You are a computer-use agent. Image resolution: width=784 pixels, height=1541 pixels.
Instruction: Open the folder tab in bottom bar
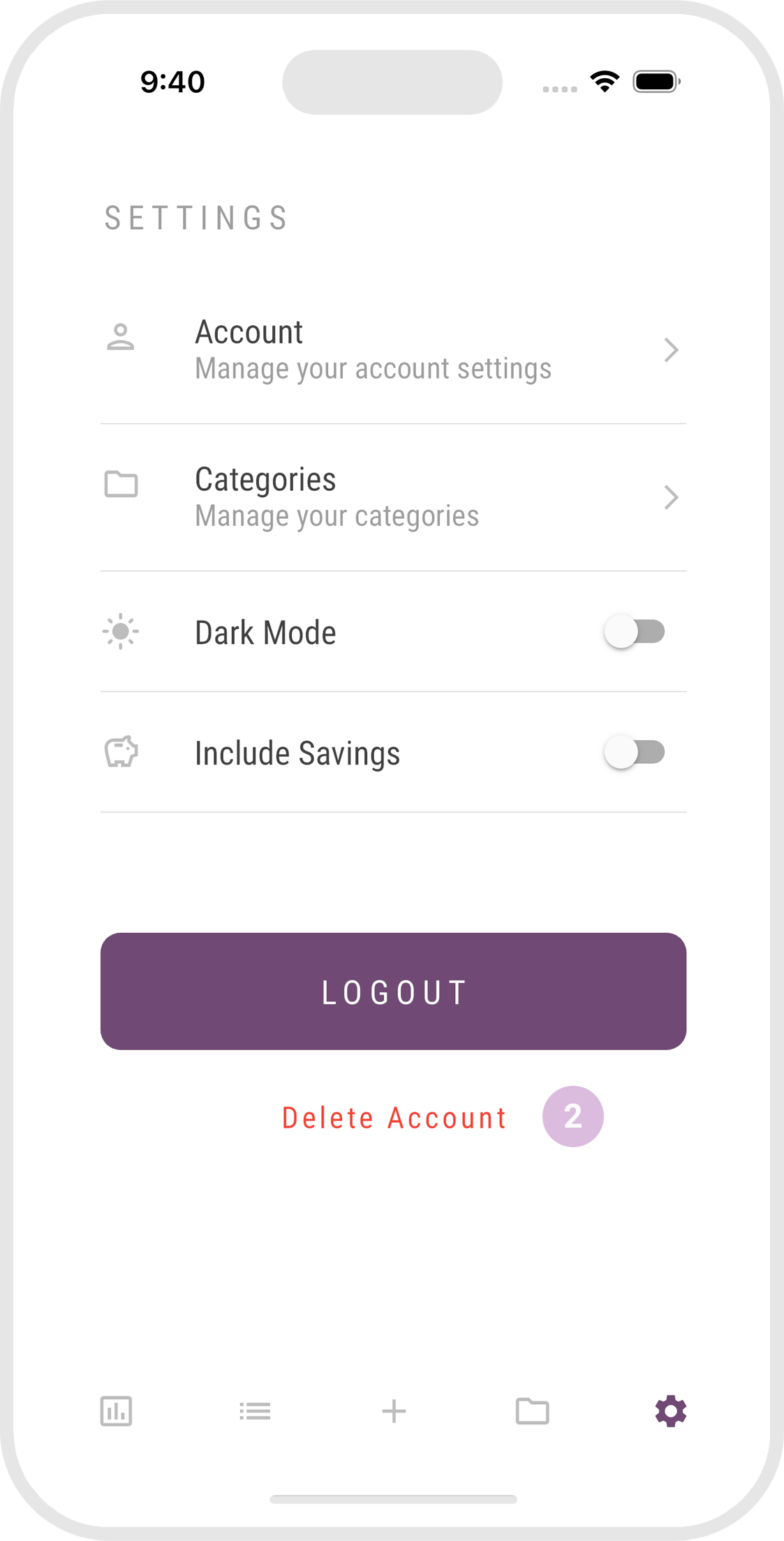(x=532, y=1411)
